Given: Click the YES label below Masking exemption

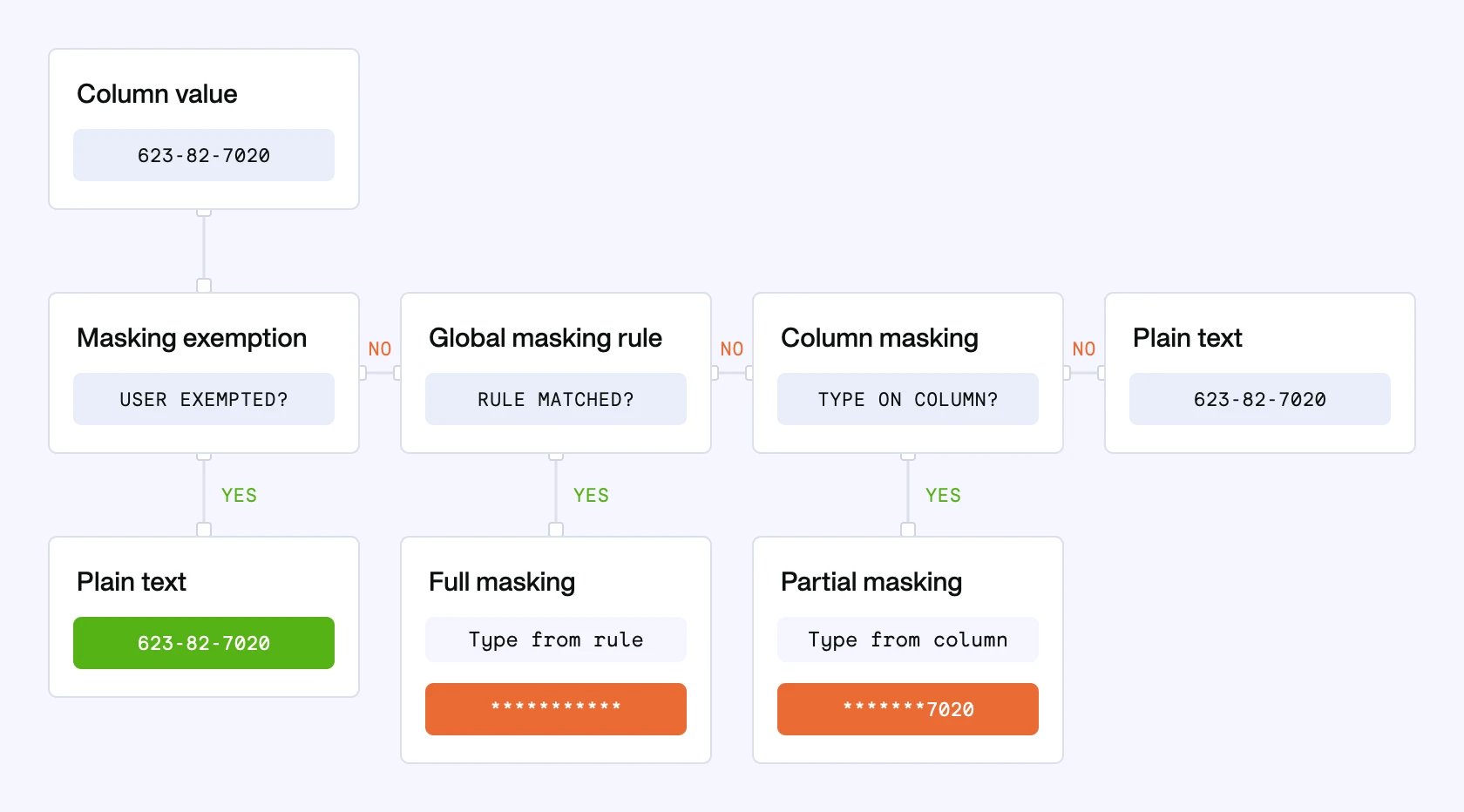Looking at the screenshot, I should [239, 495].
